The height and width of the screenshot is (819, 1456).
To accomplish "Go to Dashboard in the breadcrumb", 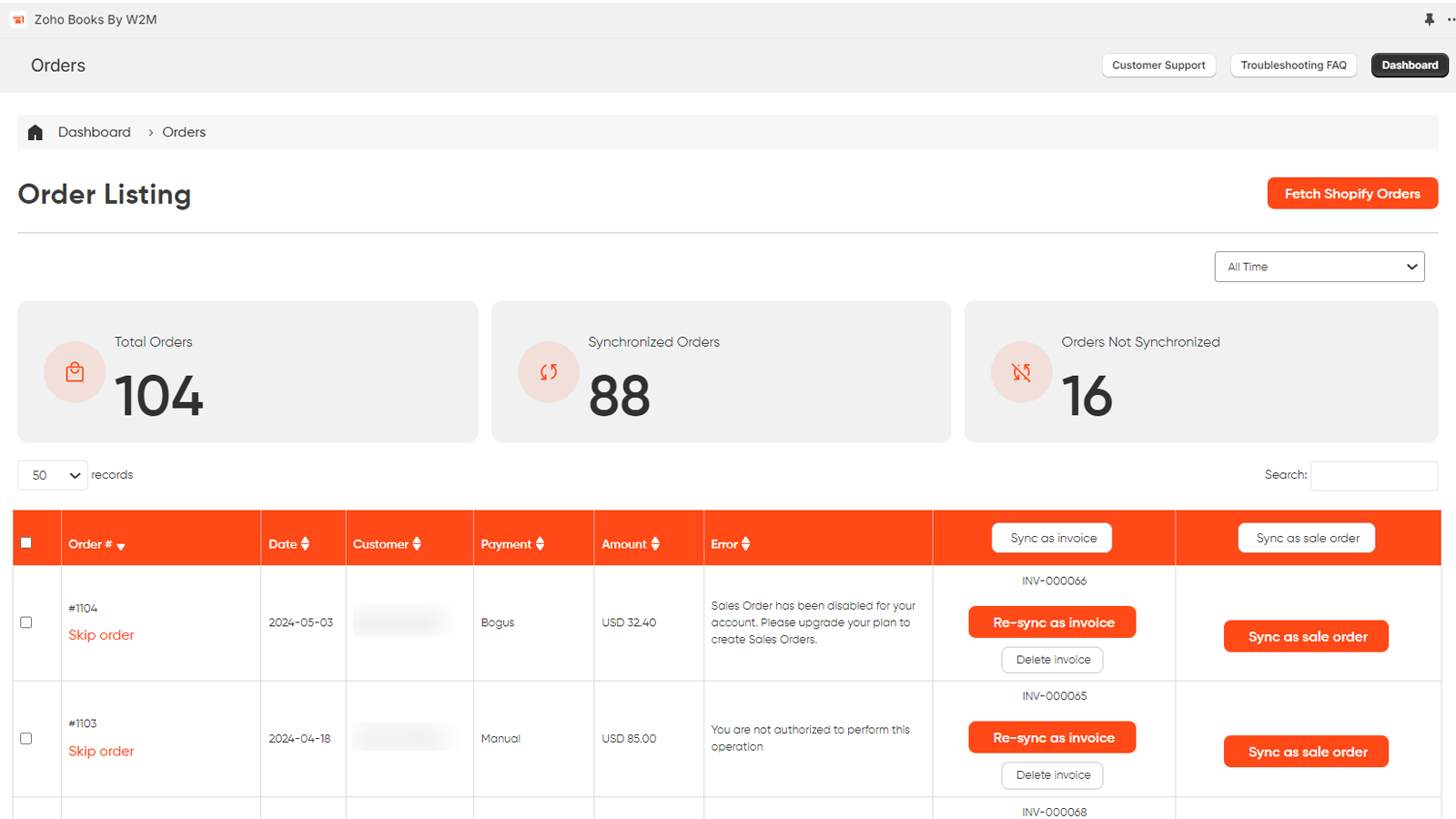I will click(94, 132).
